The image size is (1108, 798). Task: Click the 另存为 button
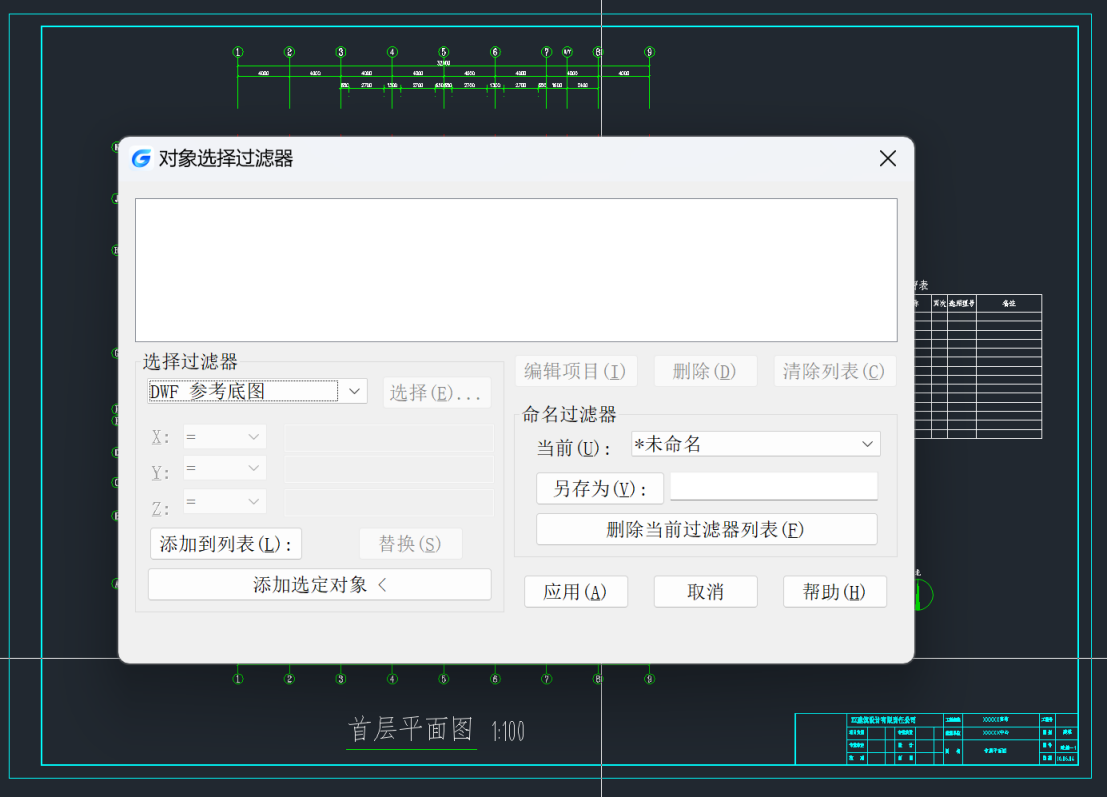click(599, 489)
